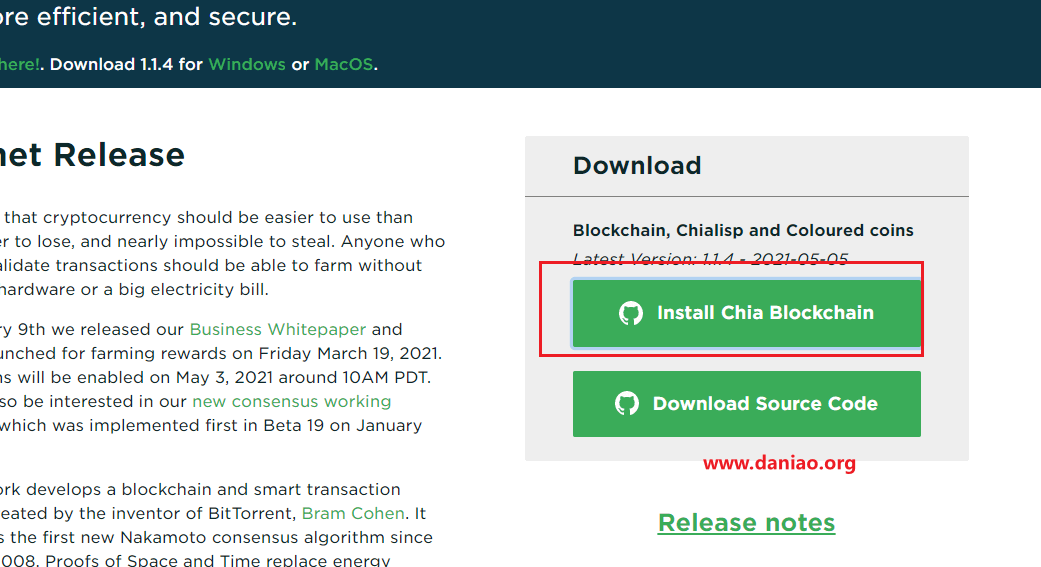This screenshot has height=567, width=1041.
Task: Click the Download panel heading
Action: click(637, 165)
